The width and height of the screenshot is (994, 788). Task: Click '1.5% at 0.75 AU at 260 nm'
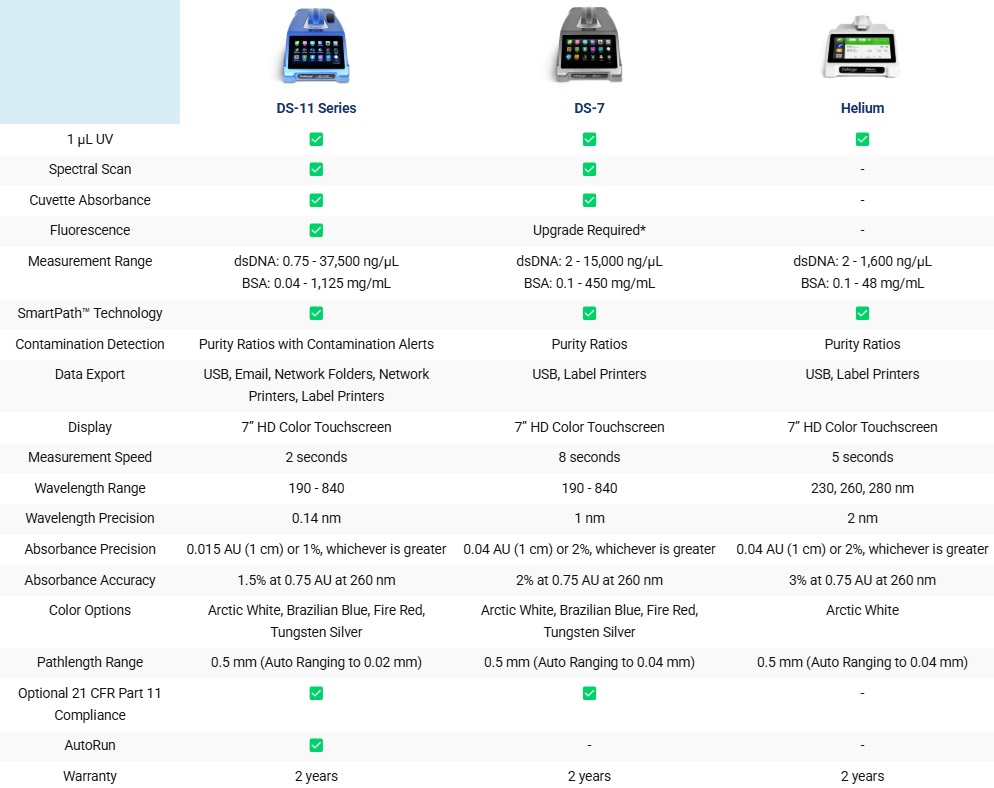[x=316, y=580]
